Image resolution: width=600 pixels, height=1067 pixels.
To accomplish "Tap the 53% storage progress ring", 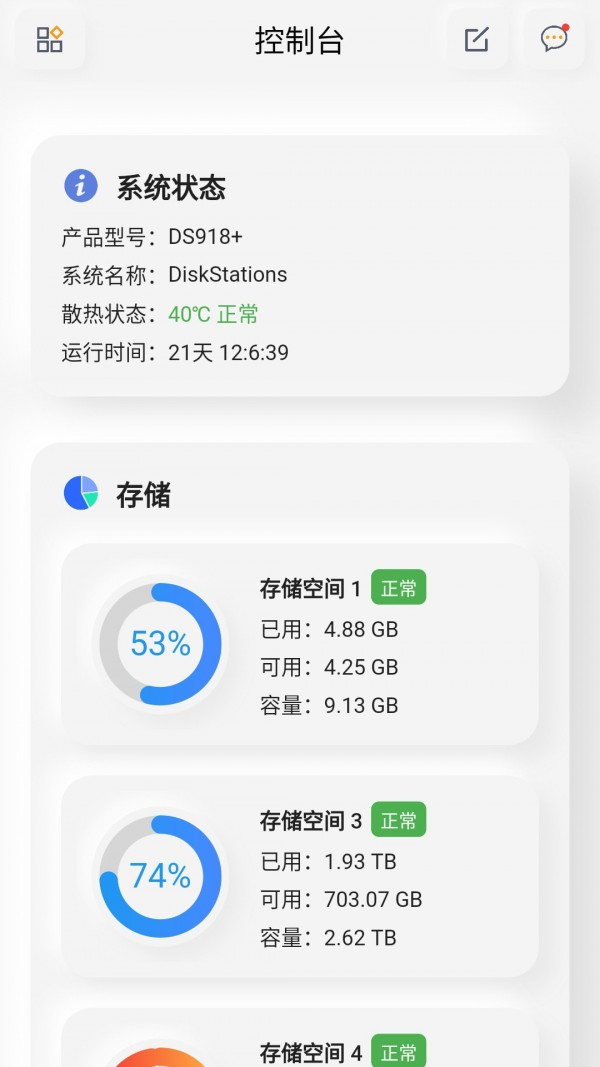I will click(x=160, y=643).
